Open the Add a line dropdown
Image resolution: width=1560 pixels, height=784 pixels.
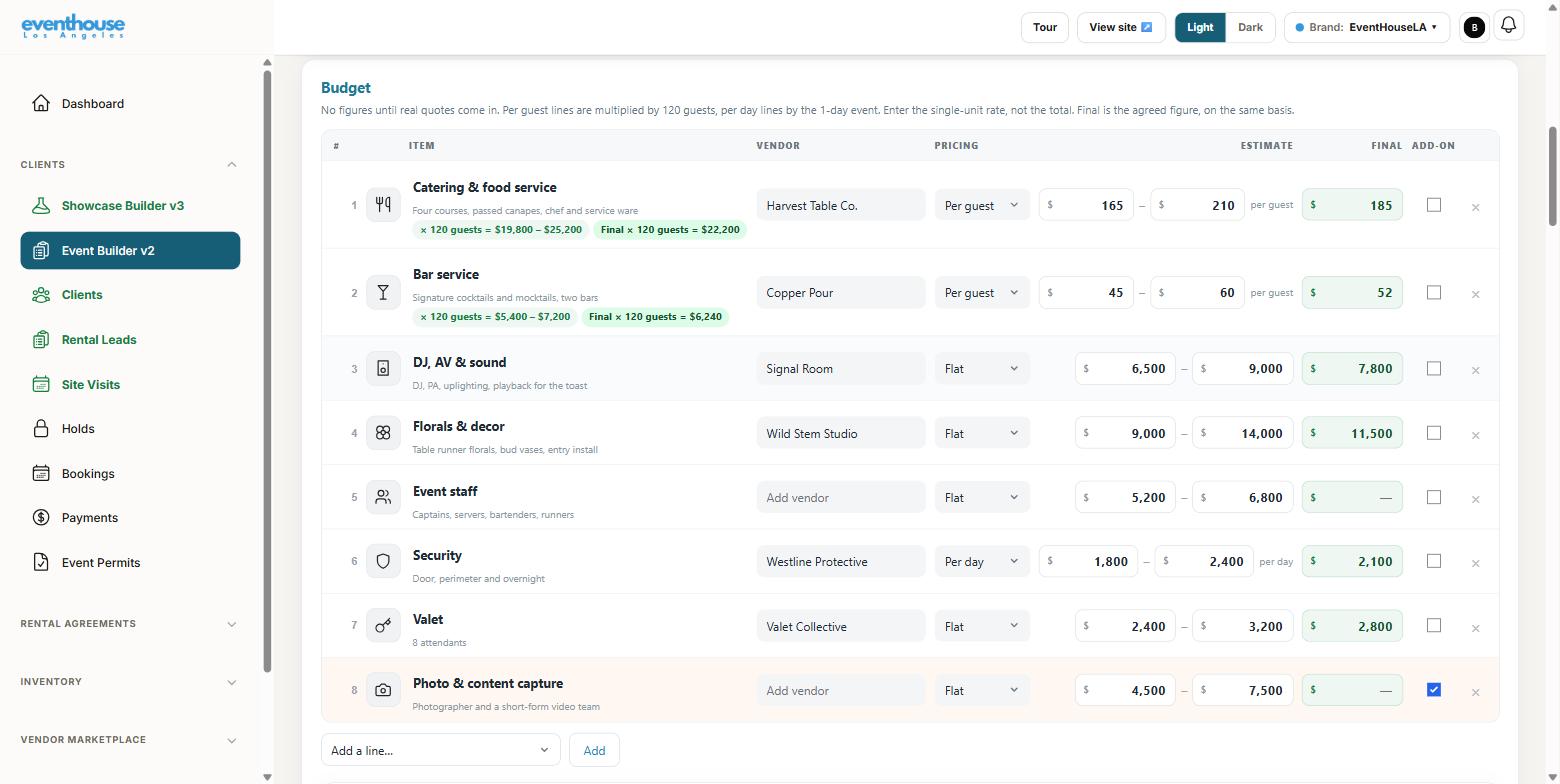tap(440, 750)
